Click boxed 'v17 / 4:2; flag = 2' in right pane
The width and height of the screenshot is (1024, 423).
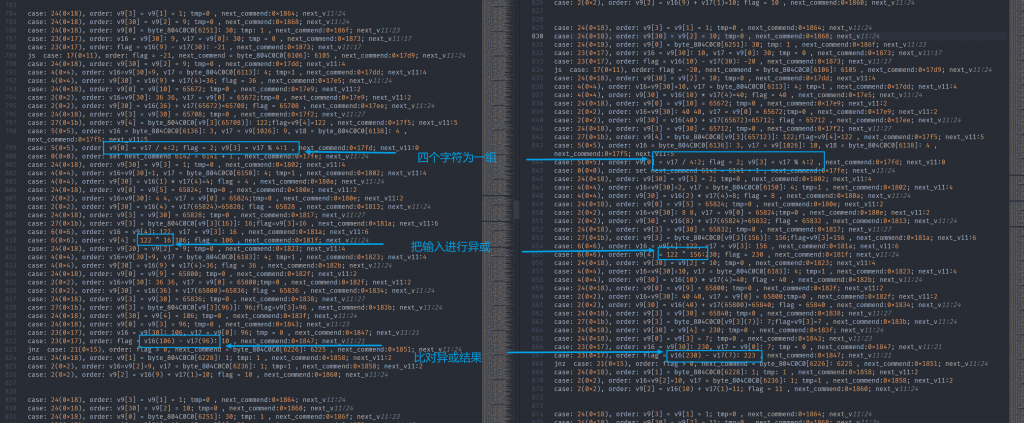(x=737, y=162)
